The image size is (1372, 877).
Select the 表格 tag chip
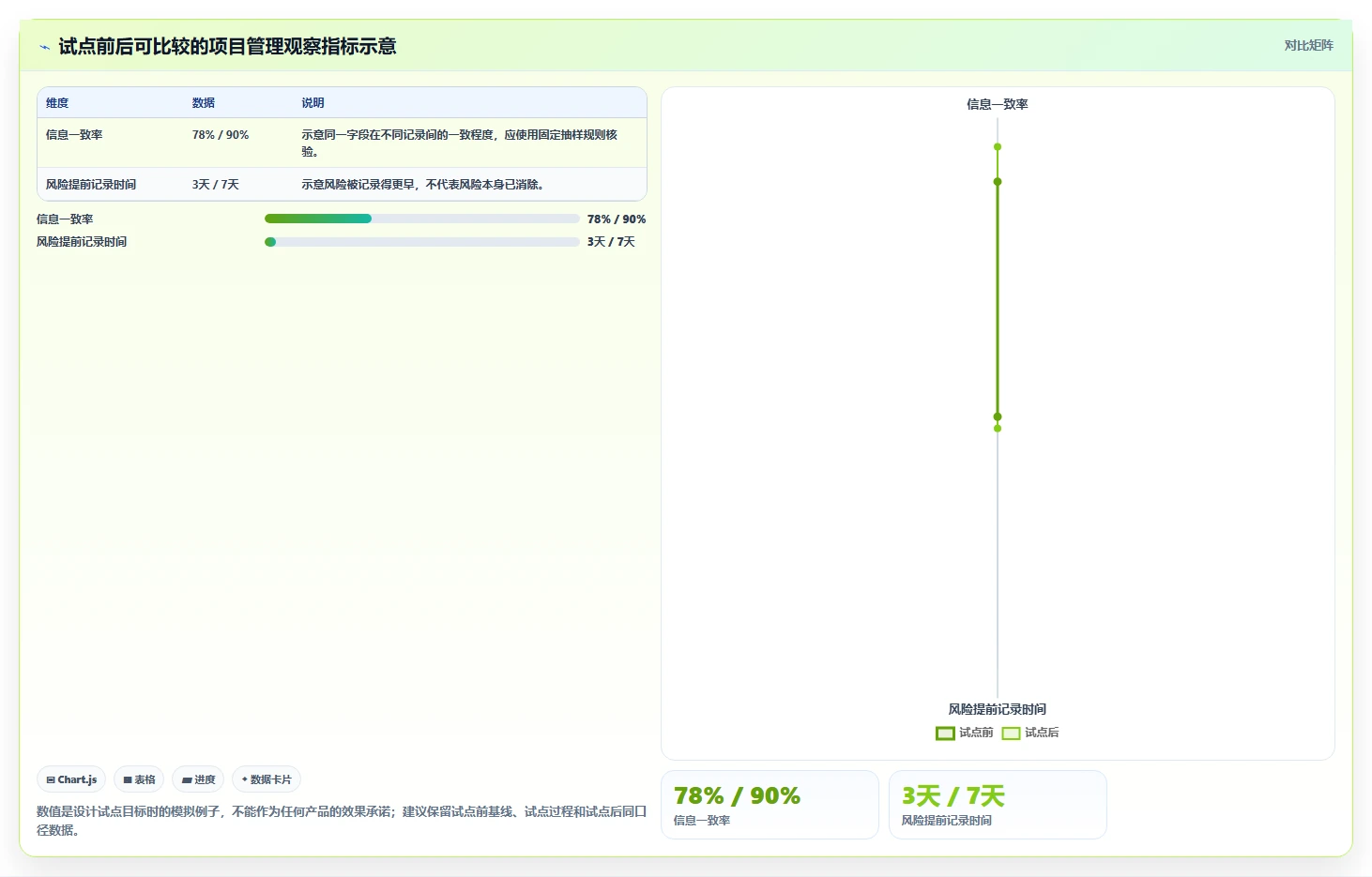pos(139,779)
